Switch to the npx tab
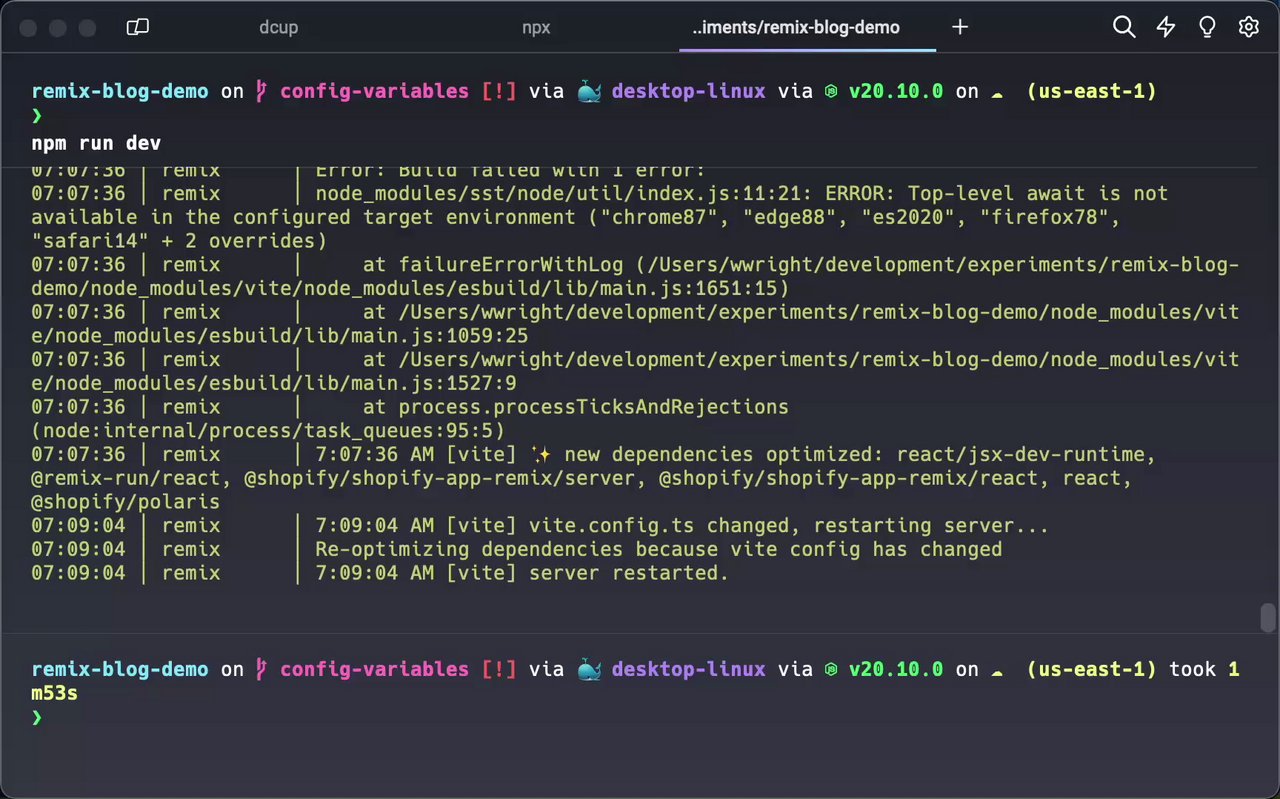 point(536,27)
